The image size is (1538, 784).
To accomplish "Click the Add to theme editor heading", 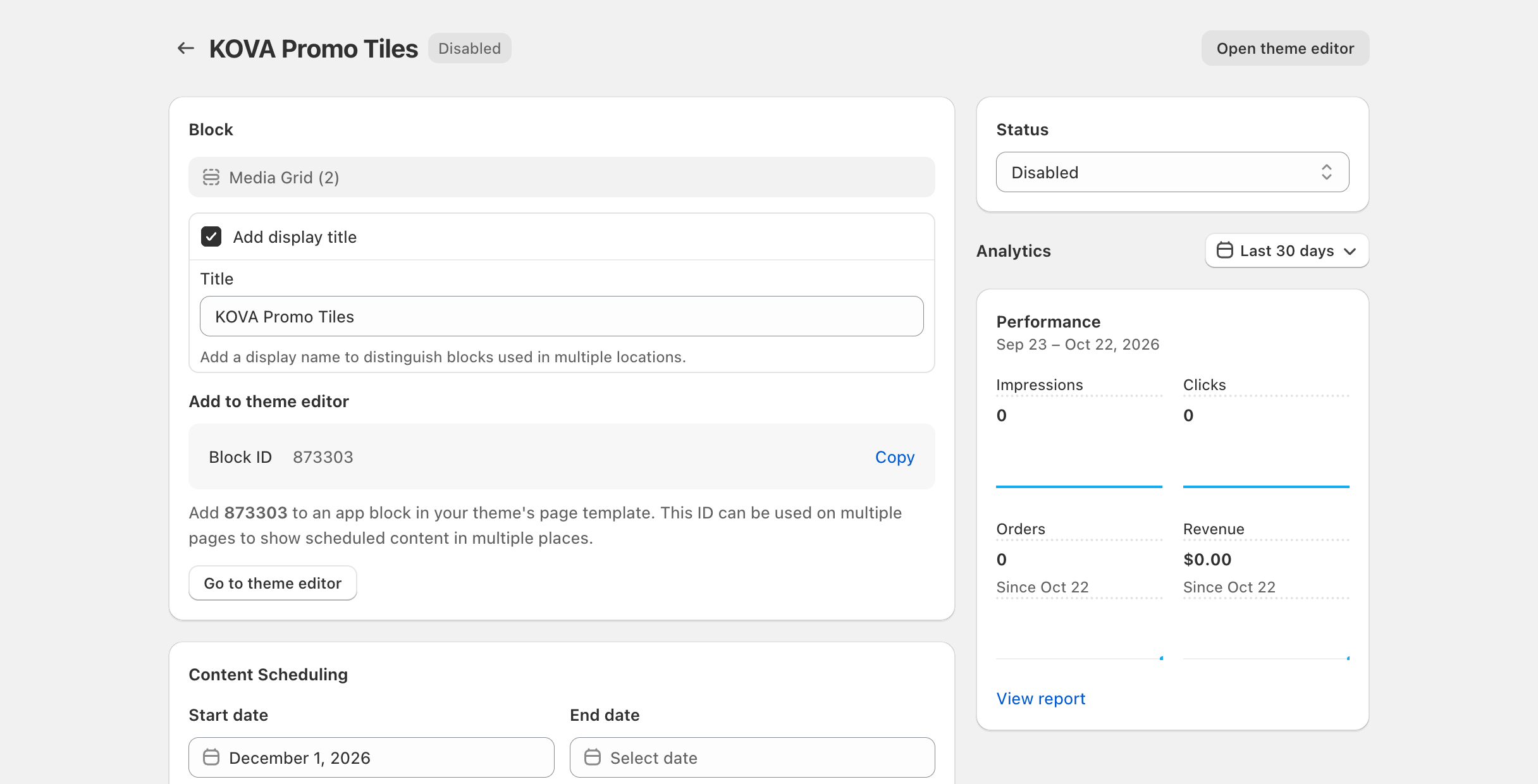I will (x=269, y=401).
